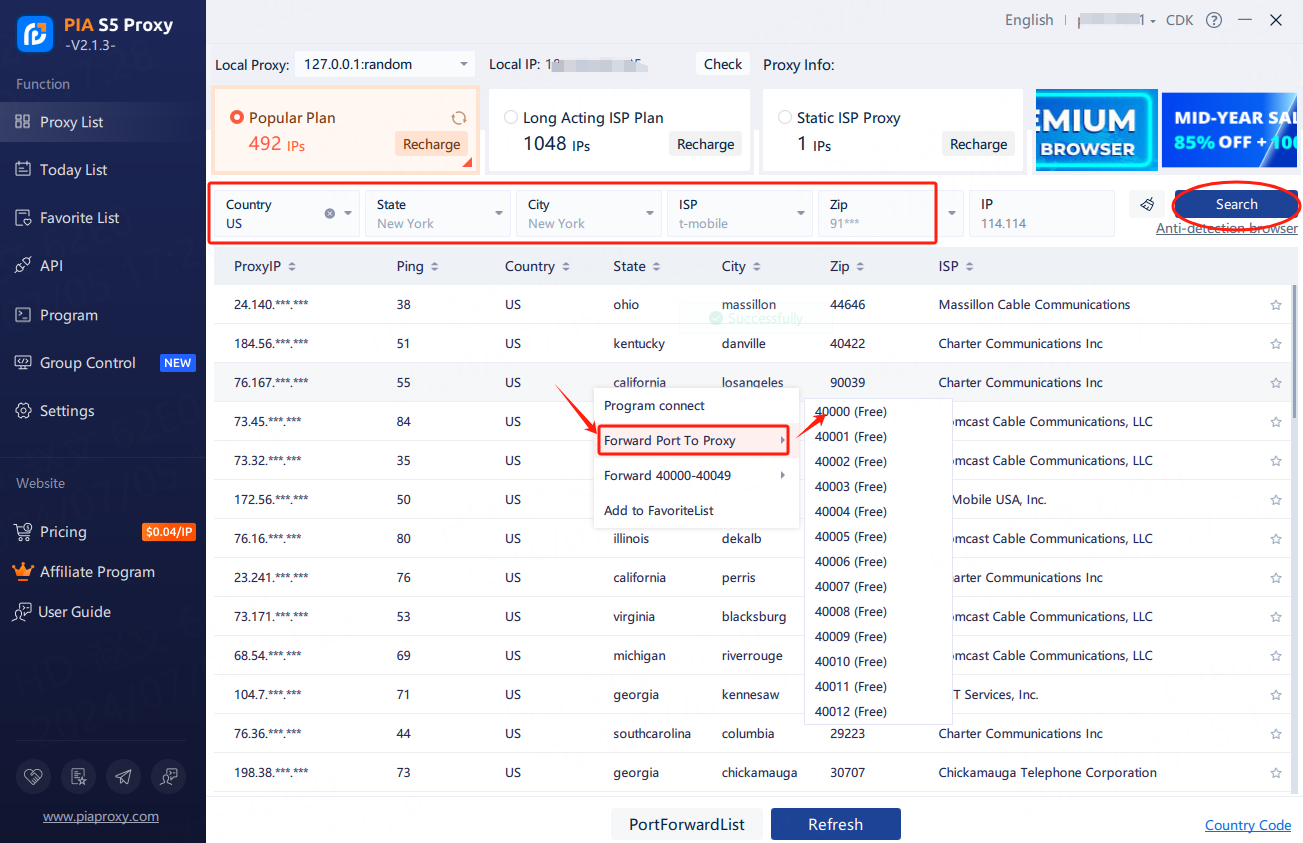Click the broom clear-filters icon
The width and height of the screenshot is (1303, 843).
tap(1147, 204)
